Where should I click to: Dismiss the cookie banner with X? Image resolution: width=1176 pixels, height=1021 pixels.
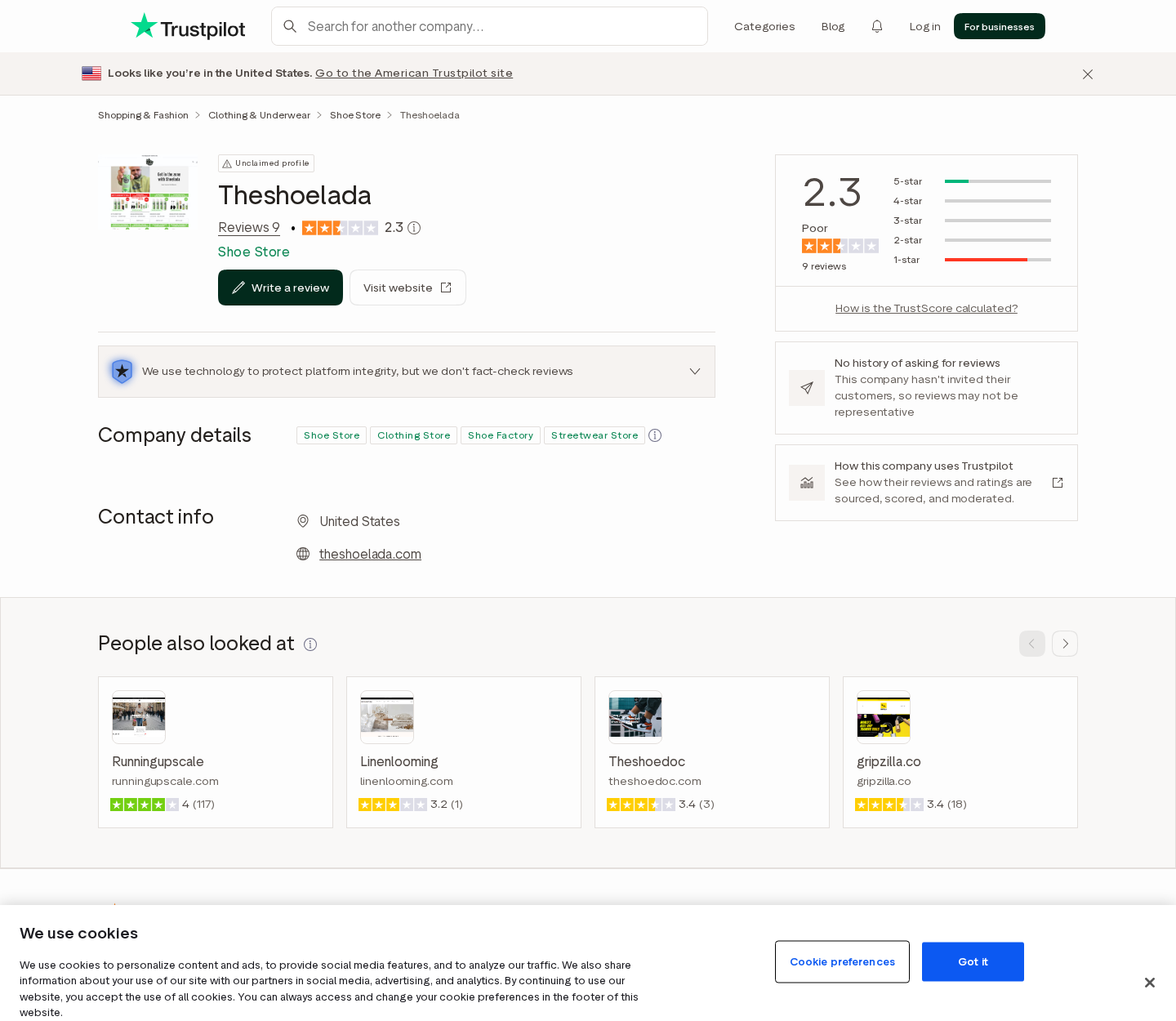1150,983
